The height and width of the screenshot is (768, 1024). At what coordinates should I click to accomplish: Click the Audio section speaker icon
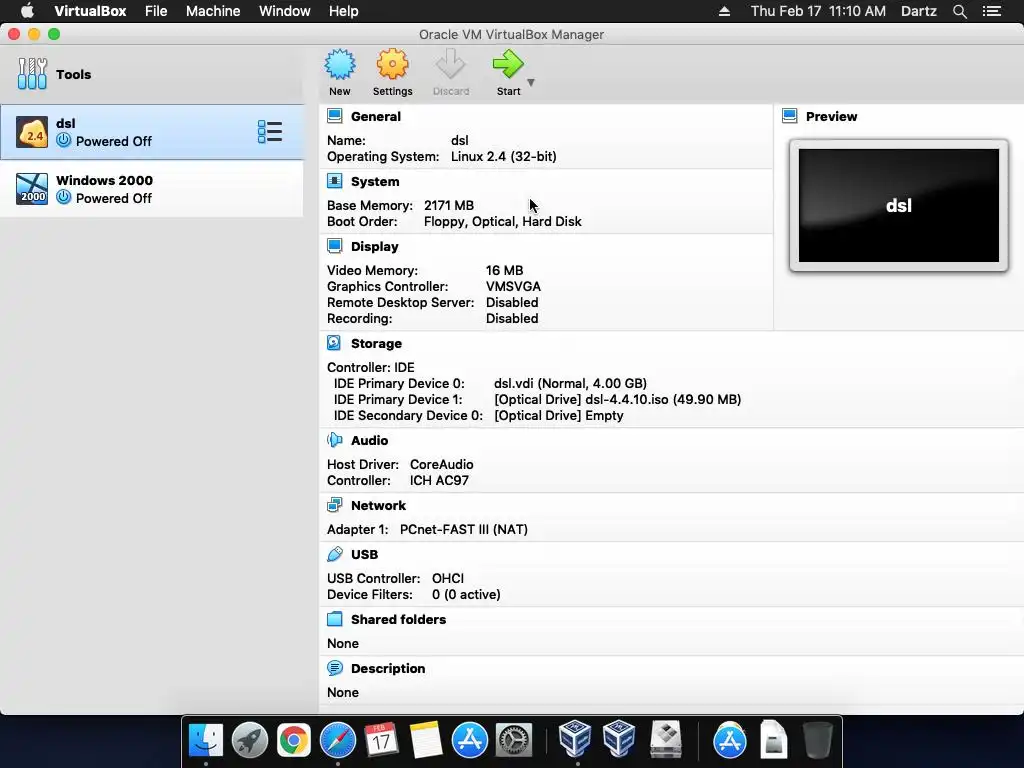pos(334,440)
